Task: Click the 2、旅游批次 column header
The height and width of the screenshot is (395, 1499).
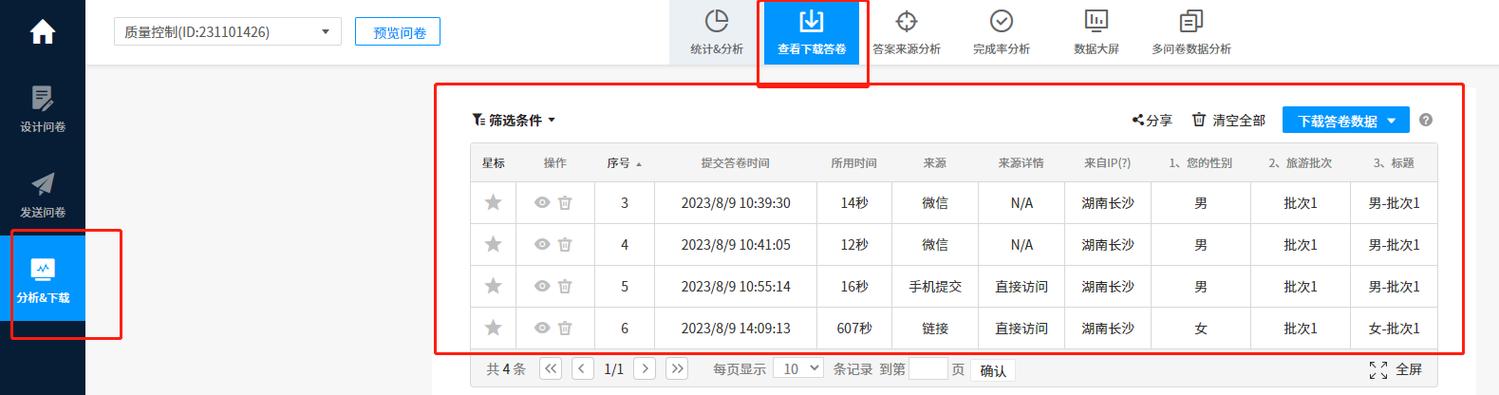Action: tap(1300, 163)
